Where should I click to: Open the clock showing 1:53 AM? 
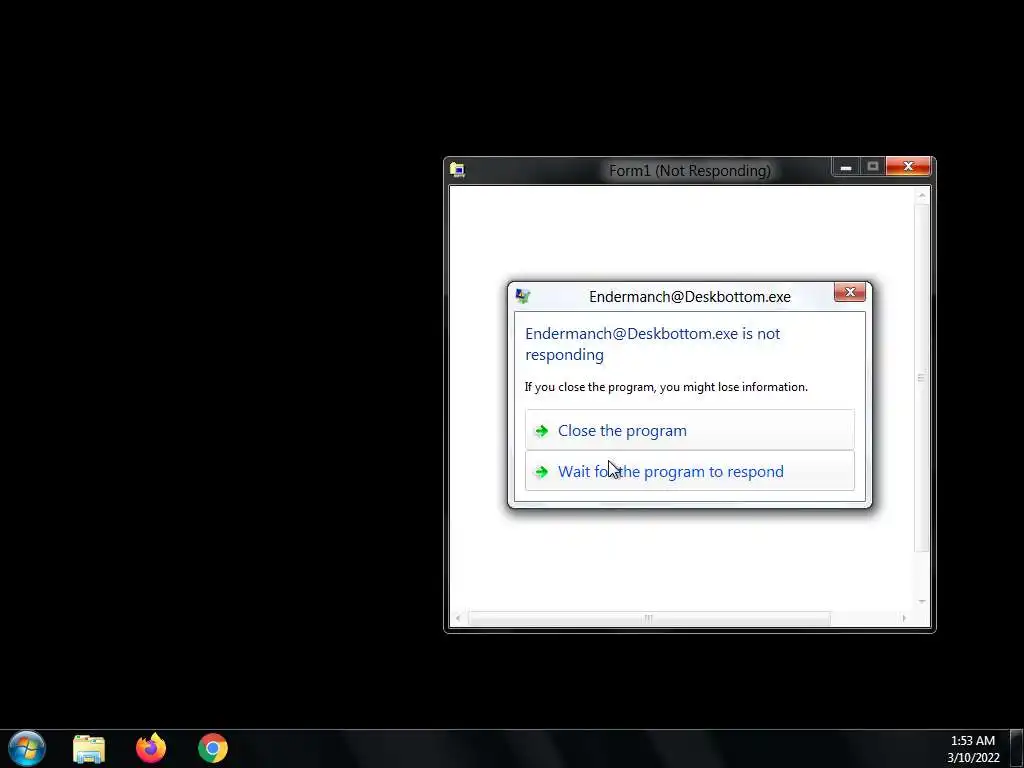[x=973, y=748]
